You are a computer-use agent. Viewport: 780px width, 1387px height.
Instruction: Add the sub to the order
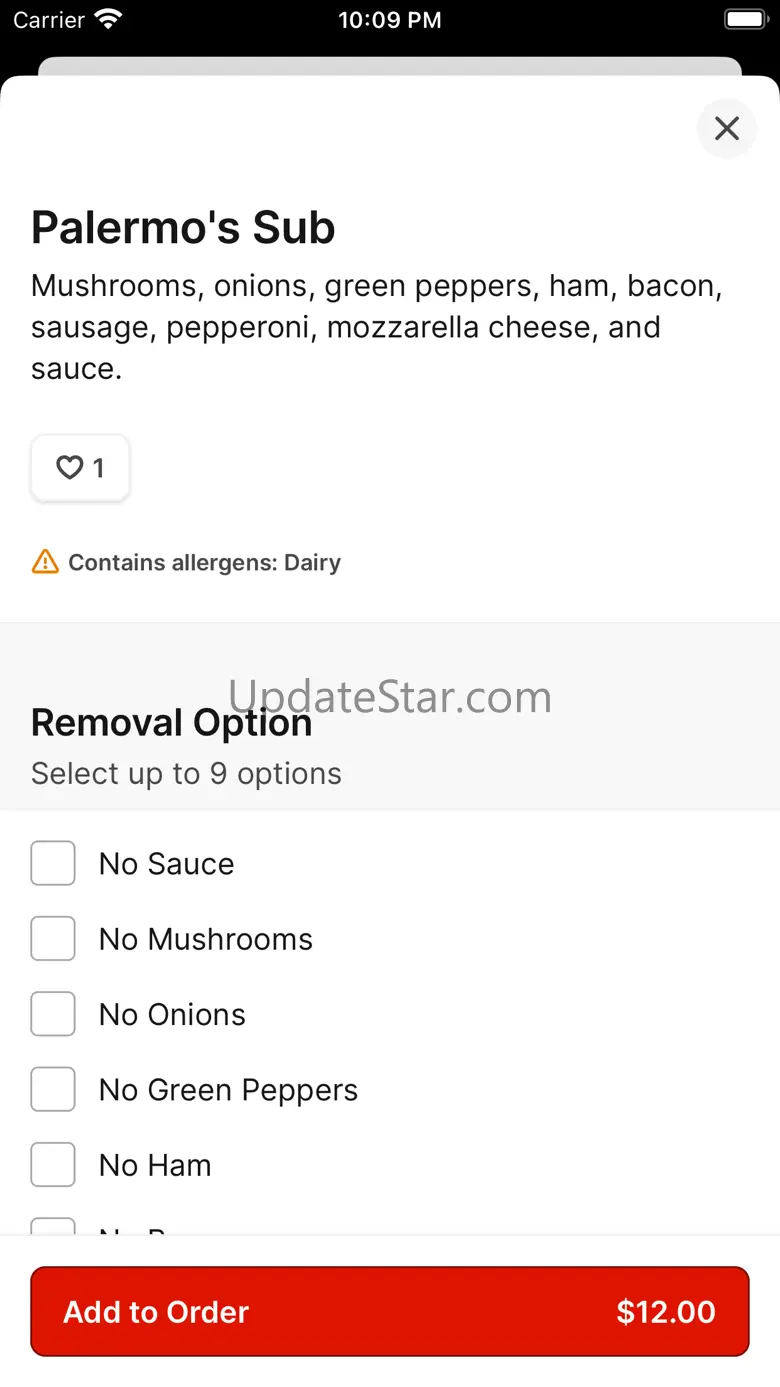point(390,1311)
